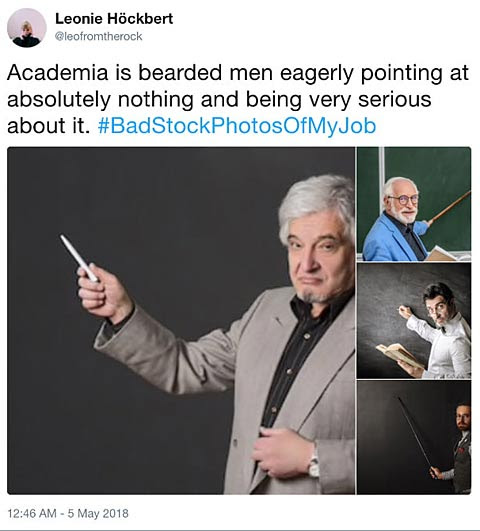
Task: Follow the #BadStockPhotosOfMyJob hashtag
Action: [x=237, y=126]
